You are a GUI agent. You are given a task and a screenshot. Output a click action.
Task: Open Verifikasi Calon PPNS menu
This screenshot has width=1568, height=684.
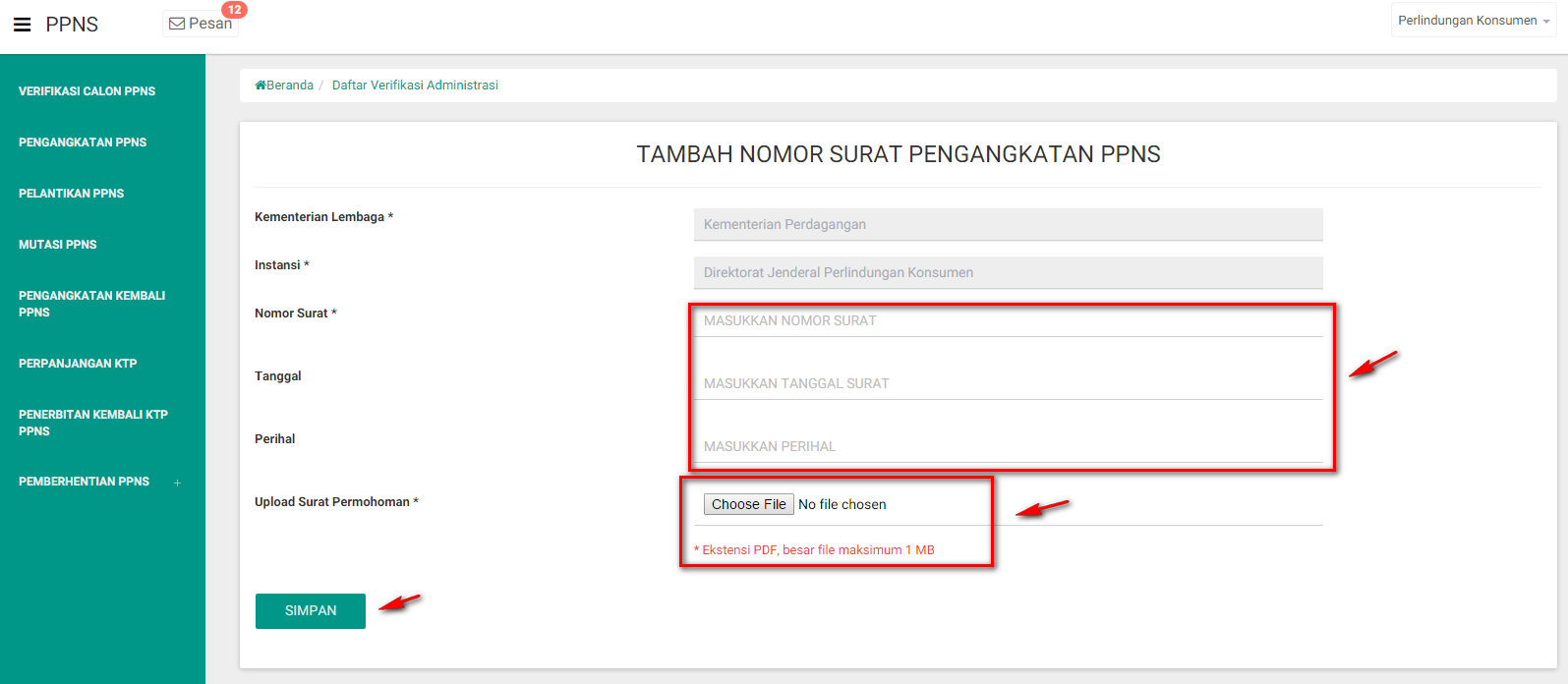pyautogui.click(x=87, y=91)
